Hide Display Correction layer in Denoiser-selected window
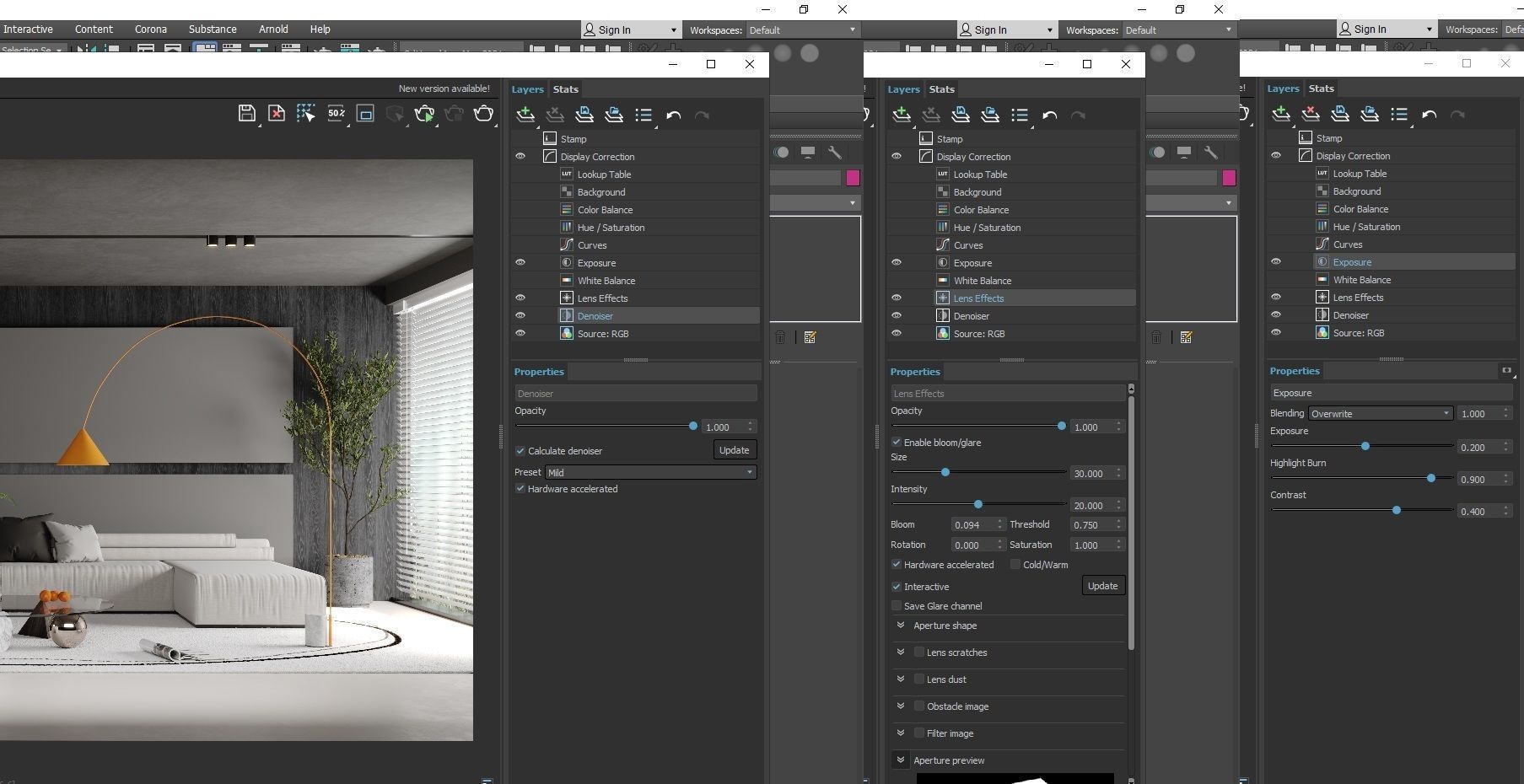 [520, 156]
